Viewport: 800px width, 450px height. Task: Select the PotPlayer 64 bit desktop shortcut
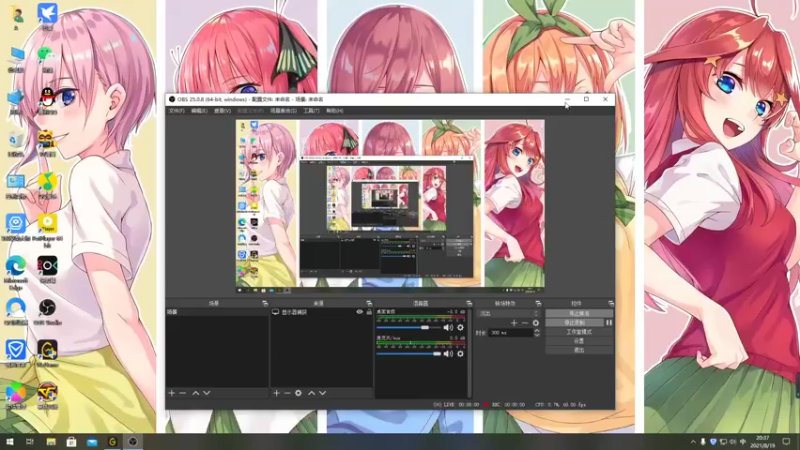point(47,231)
